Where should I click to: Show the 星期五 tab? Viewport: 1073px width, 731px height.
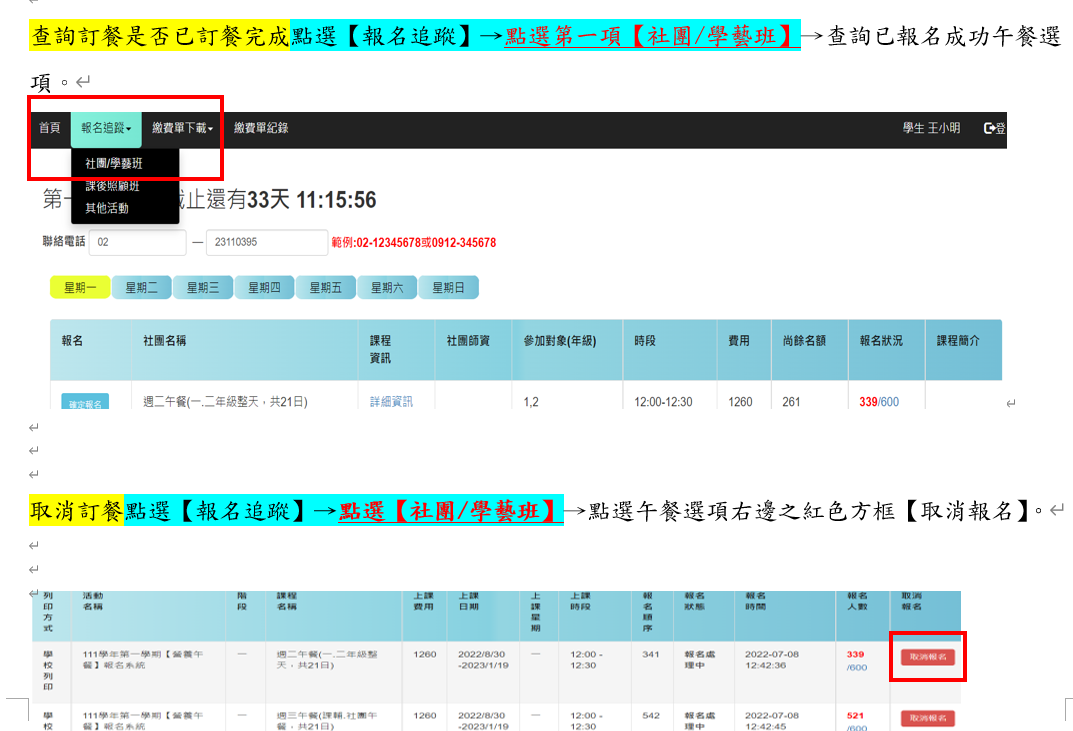click(325, 288)
